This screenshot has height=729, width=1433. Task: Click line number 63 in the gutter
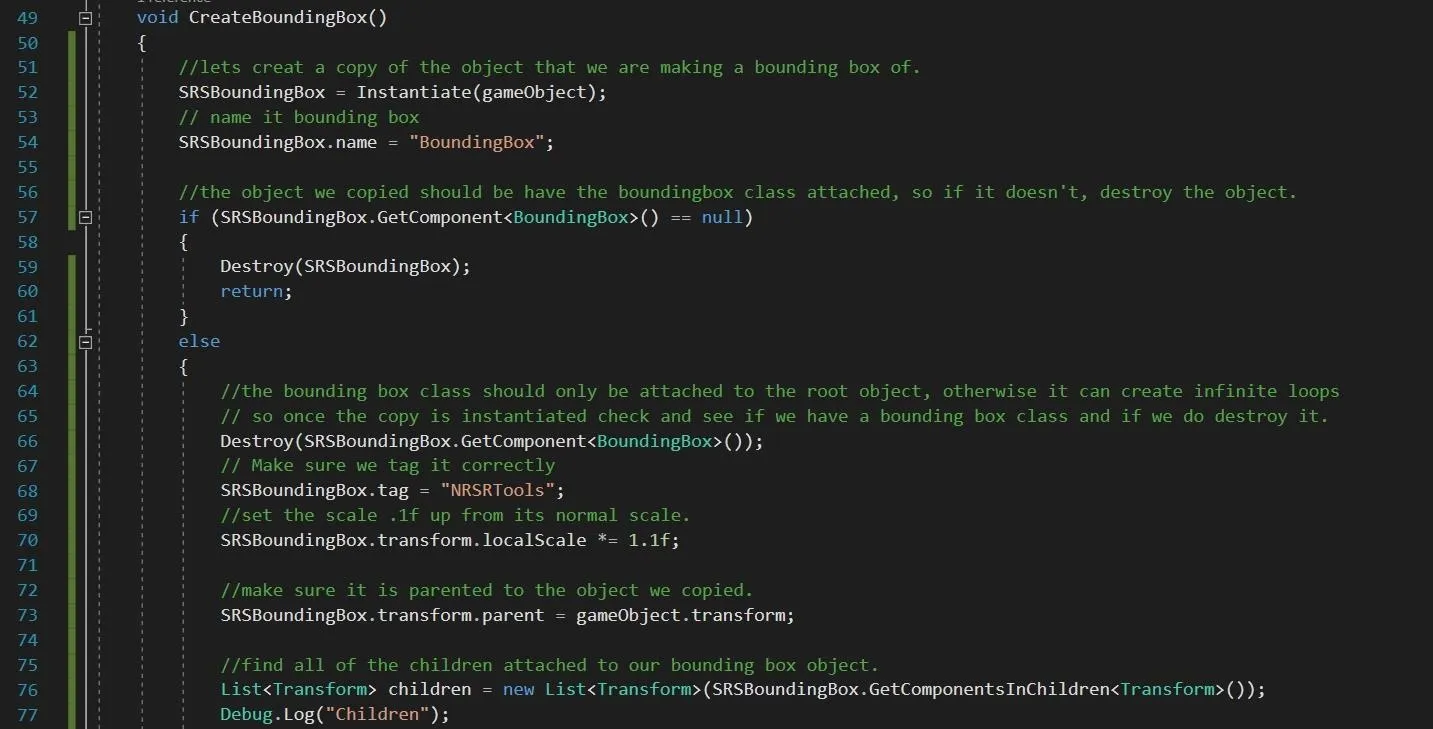(x=27, y=366)
